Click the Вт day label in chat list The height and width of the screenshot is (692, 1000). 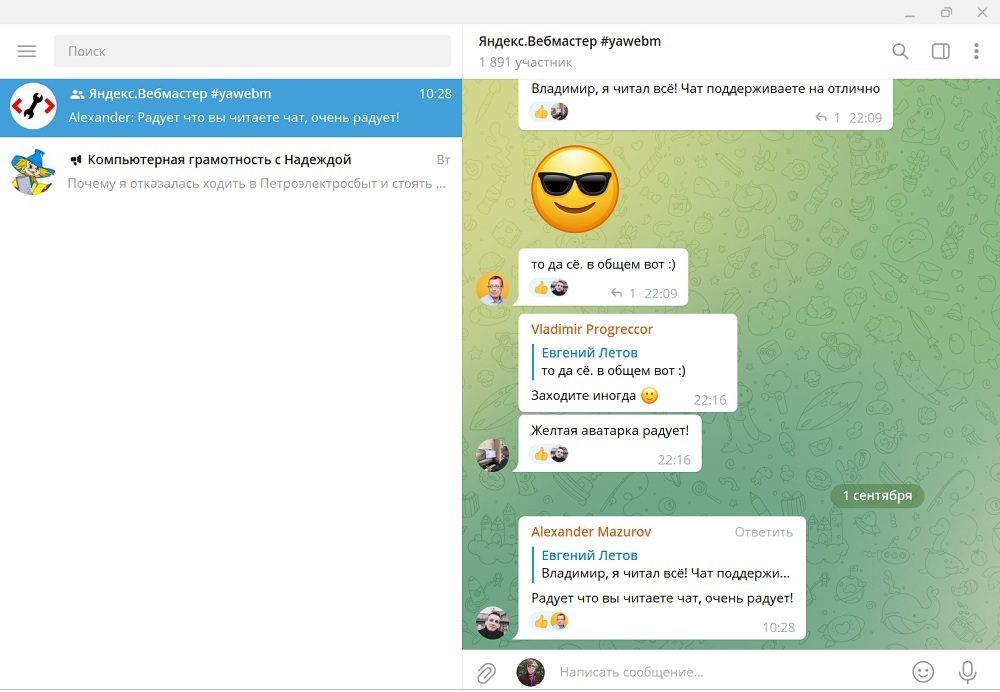coord(443,160)
